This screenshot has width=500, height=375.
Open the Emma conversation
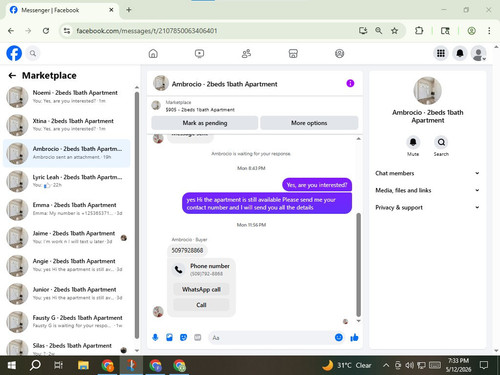(67, 209)
